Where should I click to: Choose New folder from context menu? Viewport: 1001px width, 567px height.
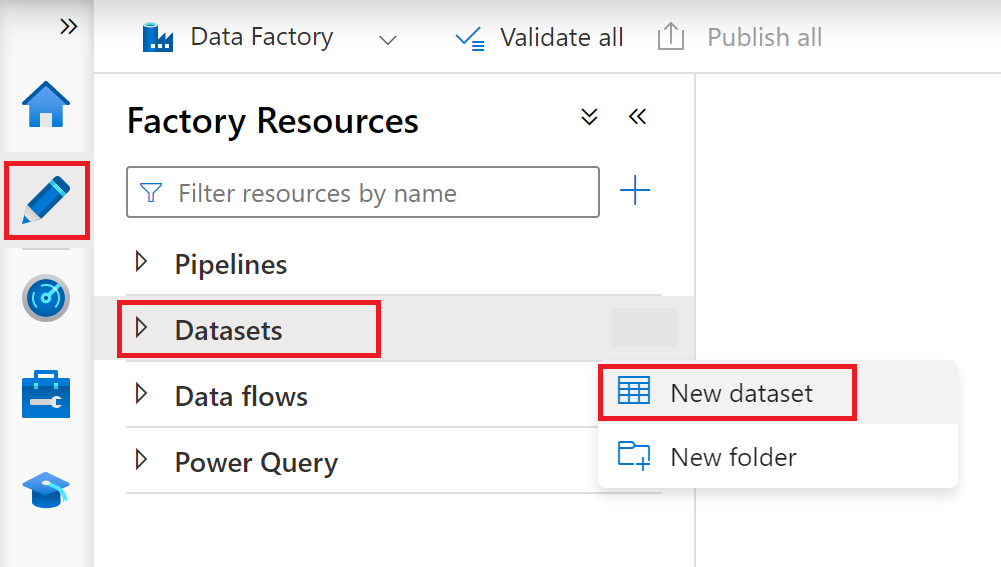(x=733, y=457)
